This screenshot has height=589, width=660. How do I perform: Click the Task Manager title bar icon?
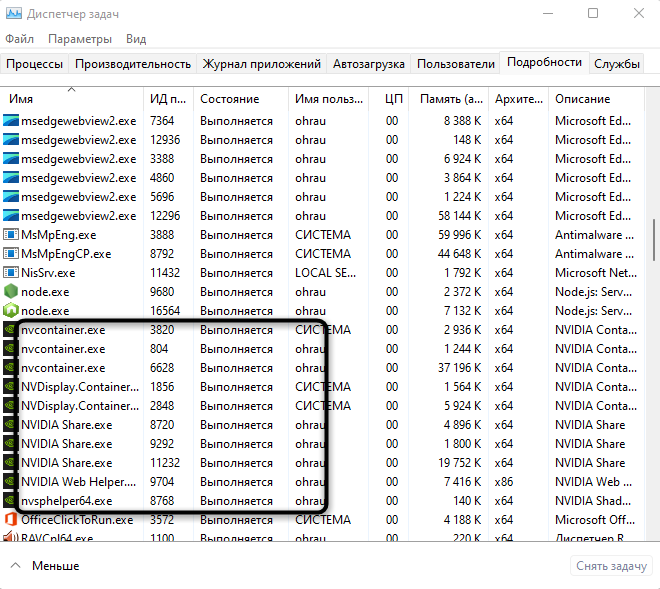coord(13,13)
